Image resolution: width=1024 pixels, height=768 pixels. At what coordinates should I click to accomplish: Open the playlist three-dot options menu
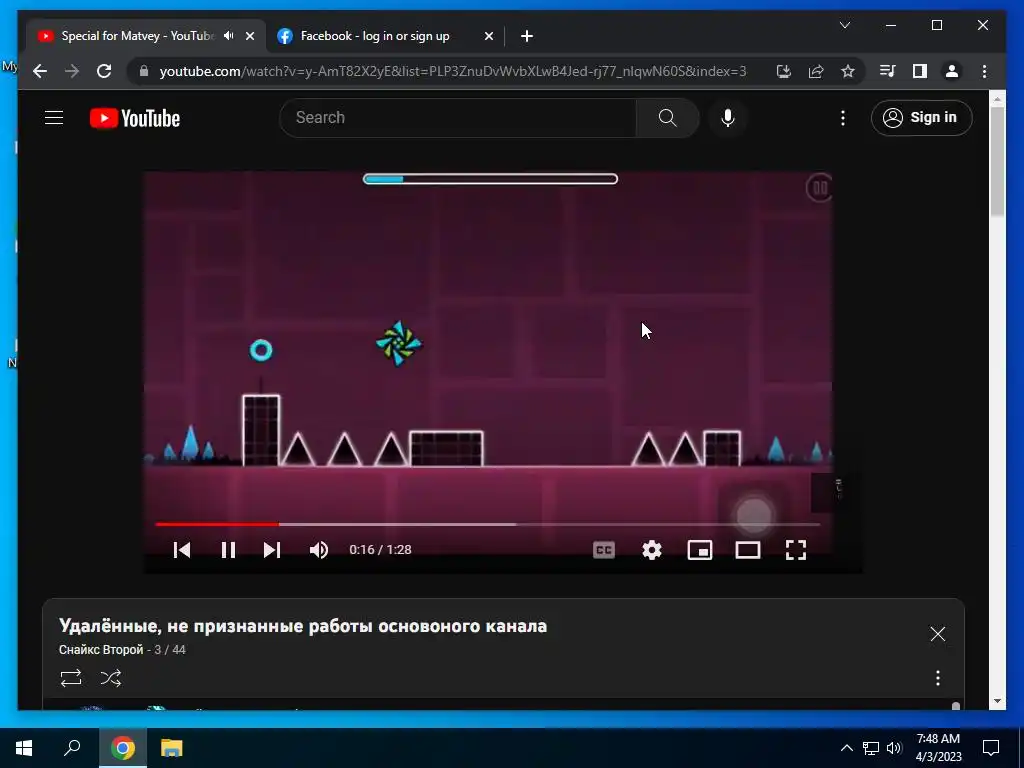938,678
